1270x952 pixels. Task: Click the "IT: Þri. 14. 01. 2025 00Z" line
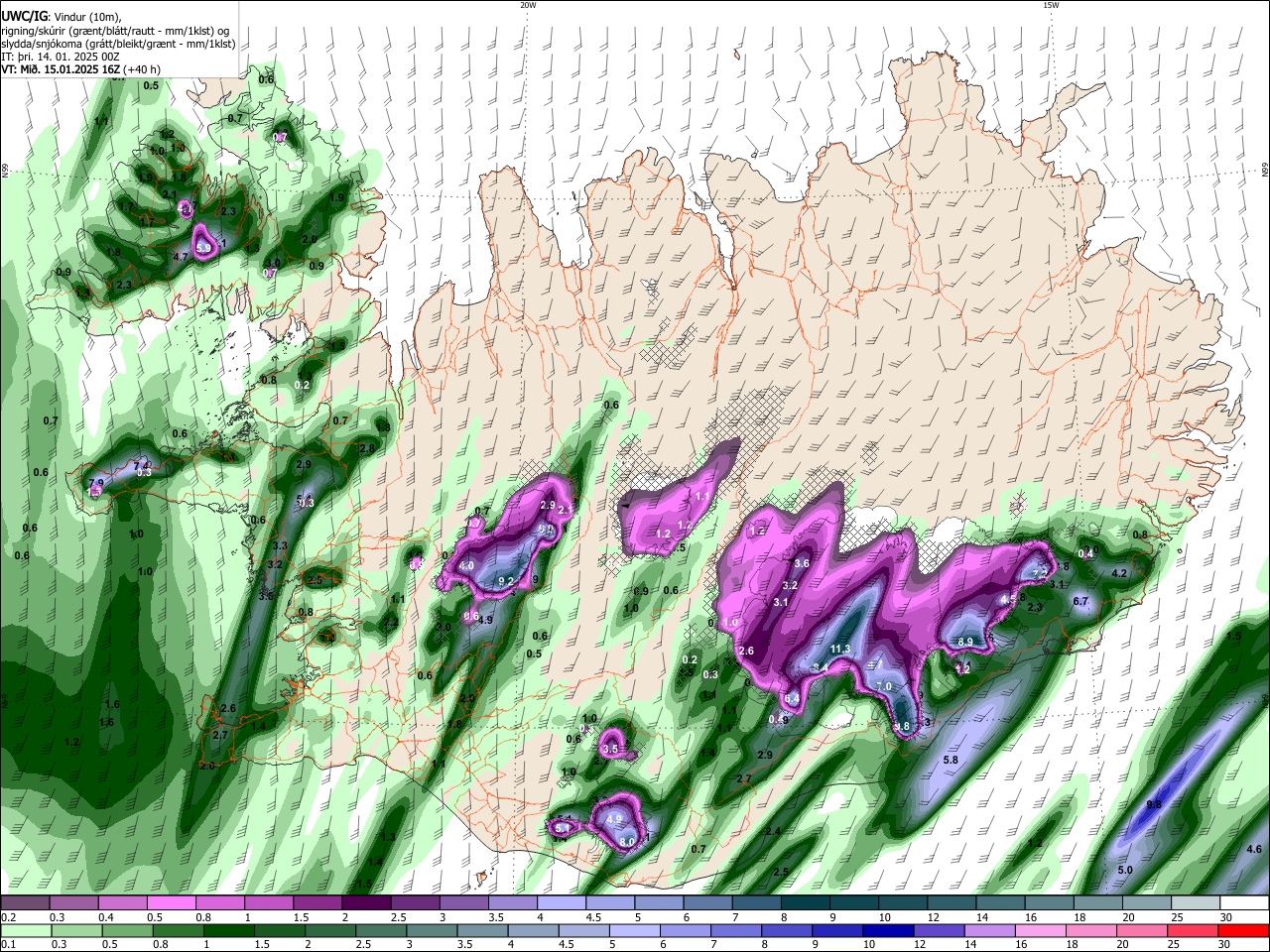point(61,57)
